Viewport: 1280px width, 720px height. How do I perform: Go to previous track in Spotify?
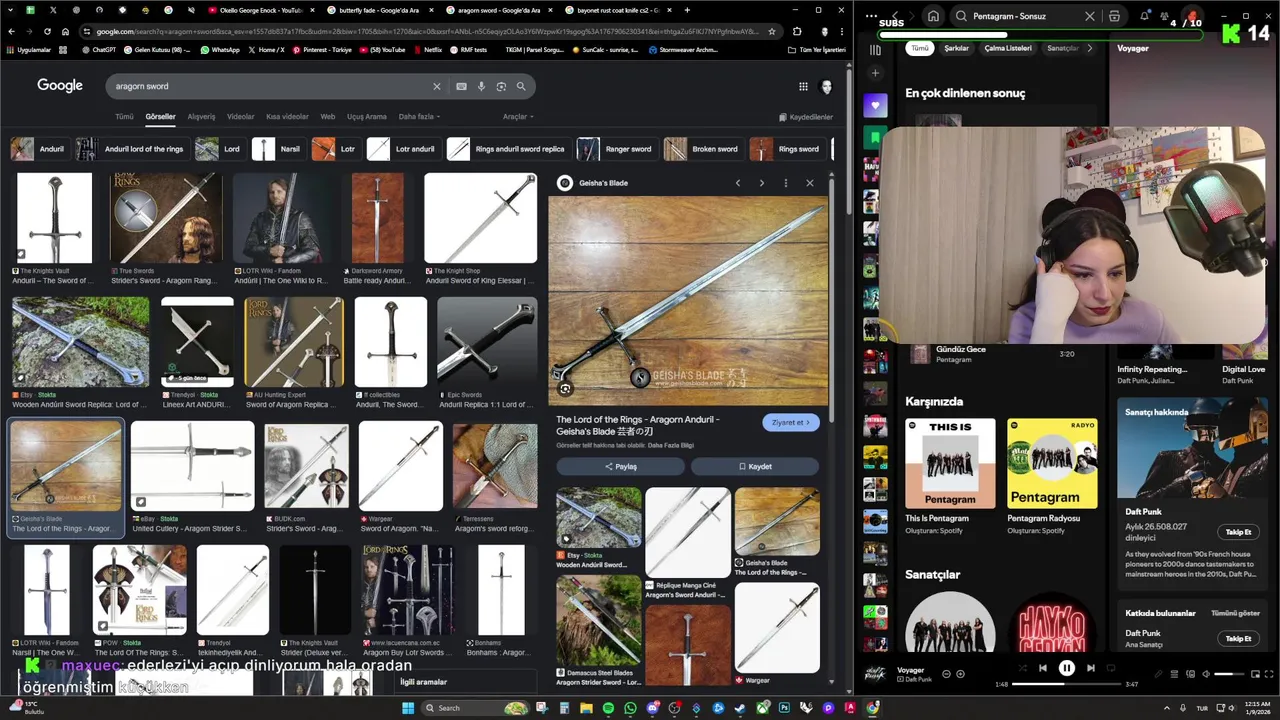[x=1043, y=668]
